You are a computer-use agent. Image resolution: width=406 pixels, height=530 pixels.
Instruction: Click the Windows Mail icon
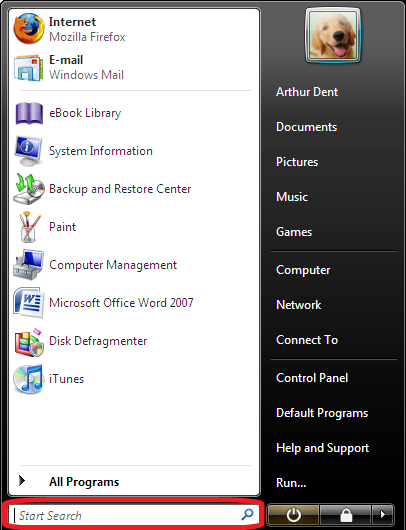[29, 68]
